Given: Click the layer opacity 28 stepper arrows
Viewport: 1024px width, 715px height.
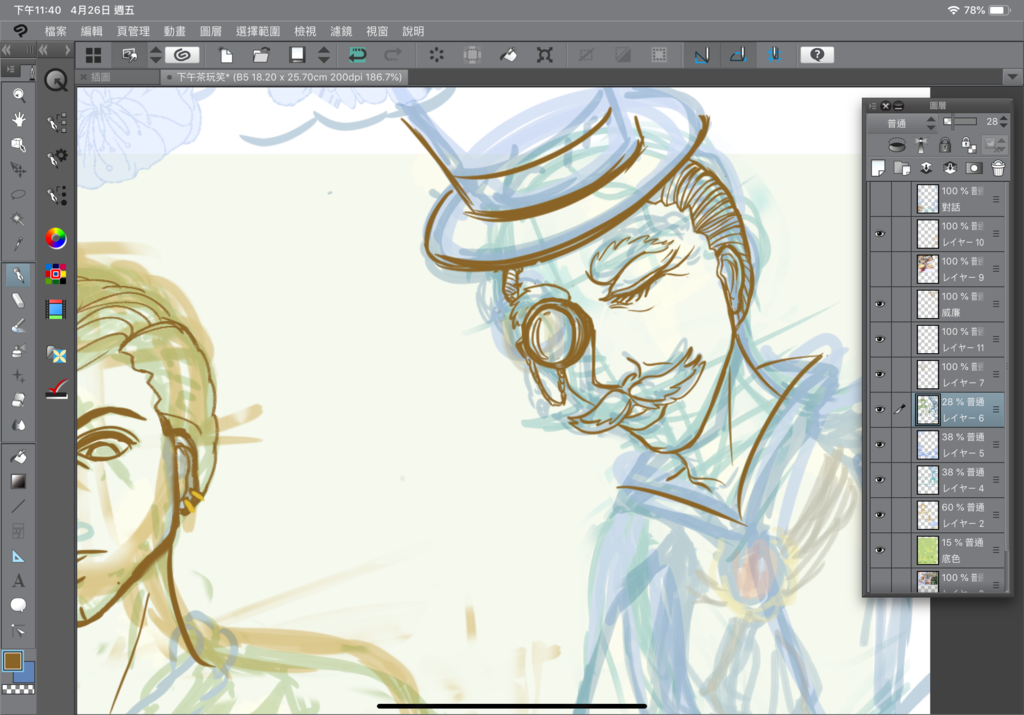Looking at the screenshot, I should point(1004,122).
